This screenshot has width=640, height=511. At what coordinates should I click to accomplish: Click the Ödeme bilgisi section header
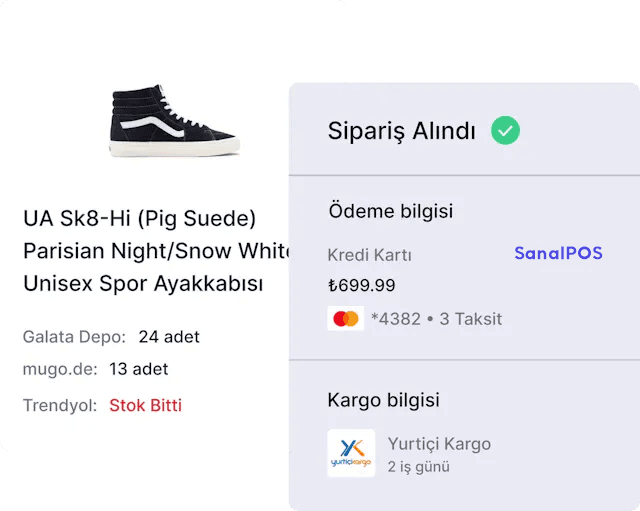(x=390, y=211)
